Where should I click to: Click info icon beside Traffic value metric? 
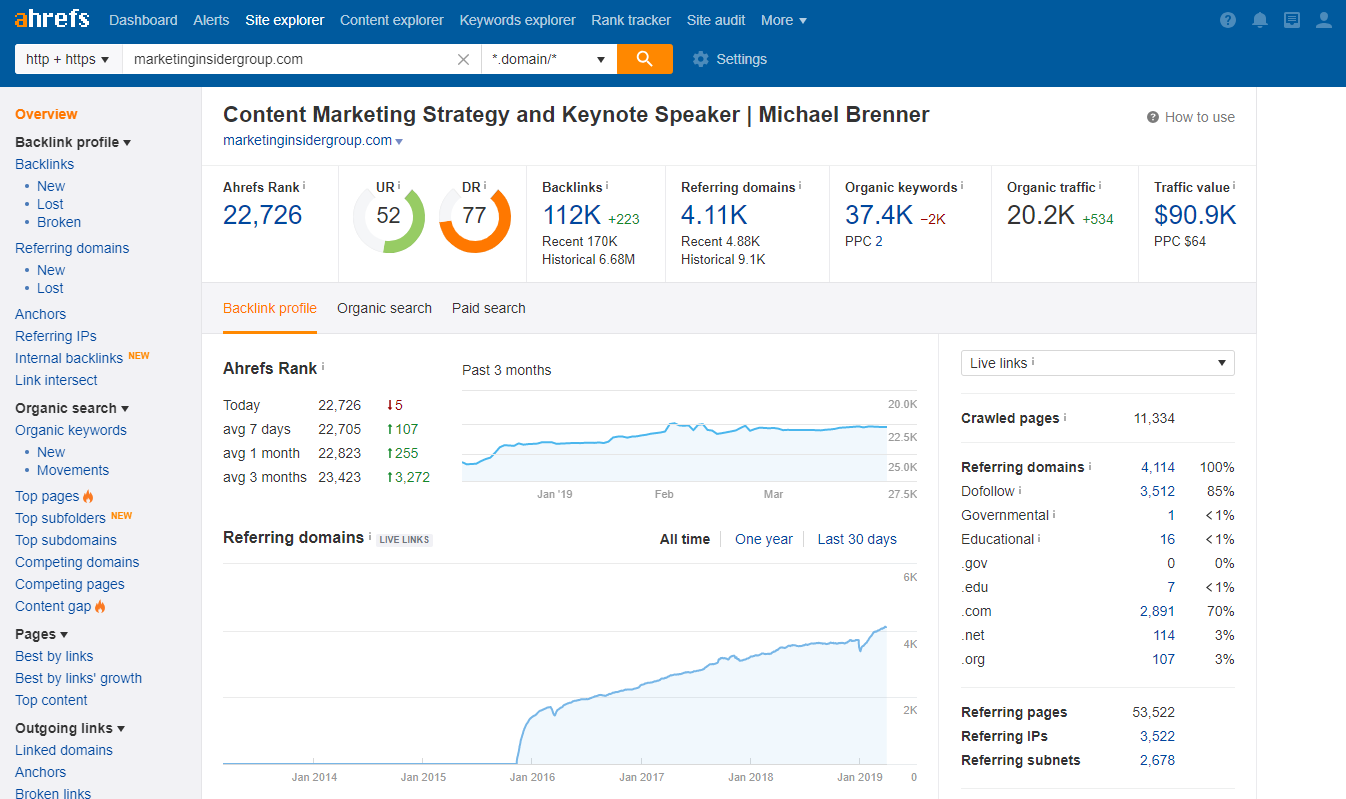coord(1234,186)
